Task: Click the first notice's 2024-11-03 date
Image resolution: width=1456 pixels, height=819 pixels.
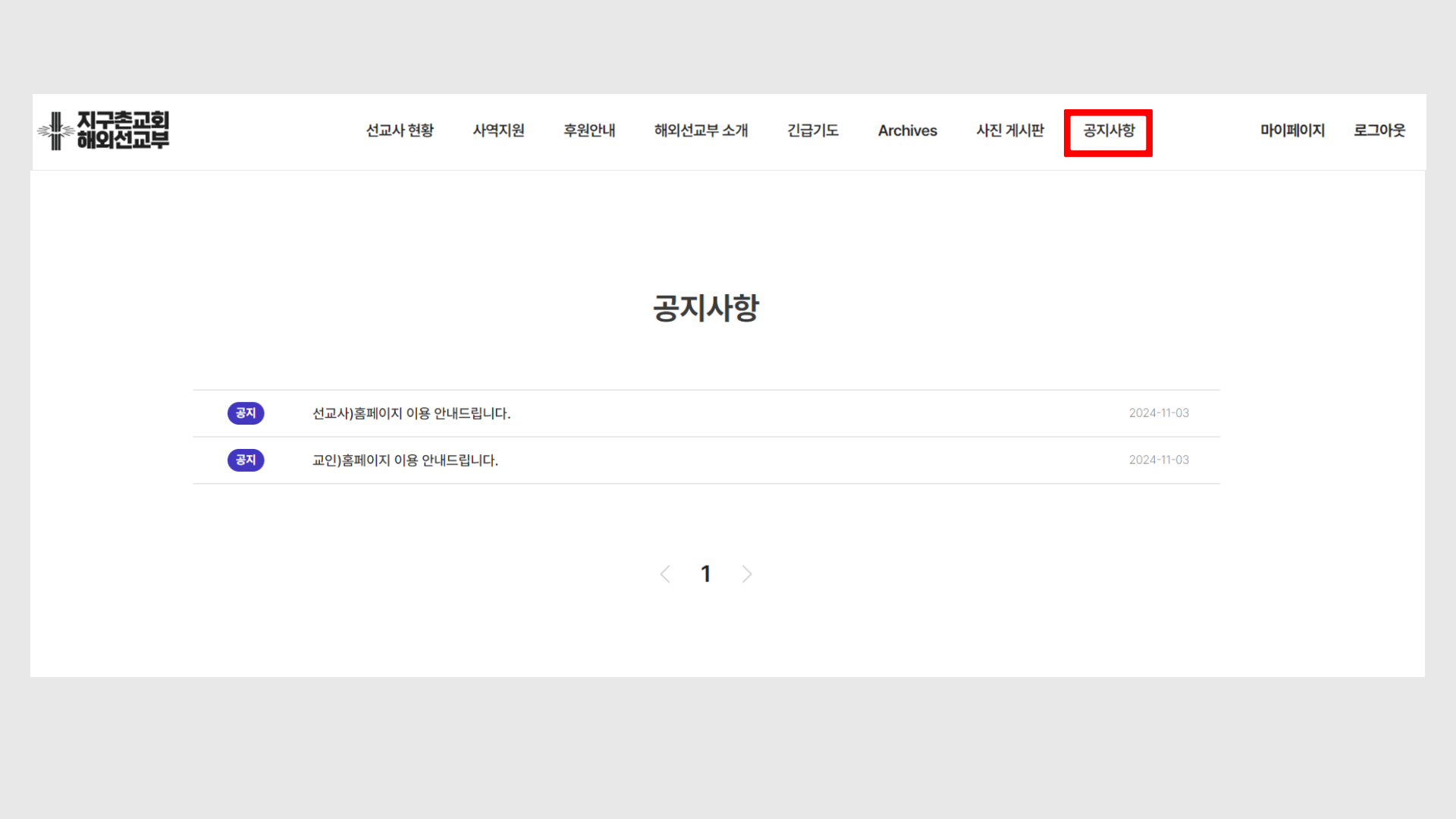Action: pos(1158,413)
